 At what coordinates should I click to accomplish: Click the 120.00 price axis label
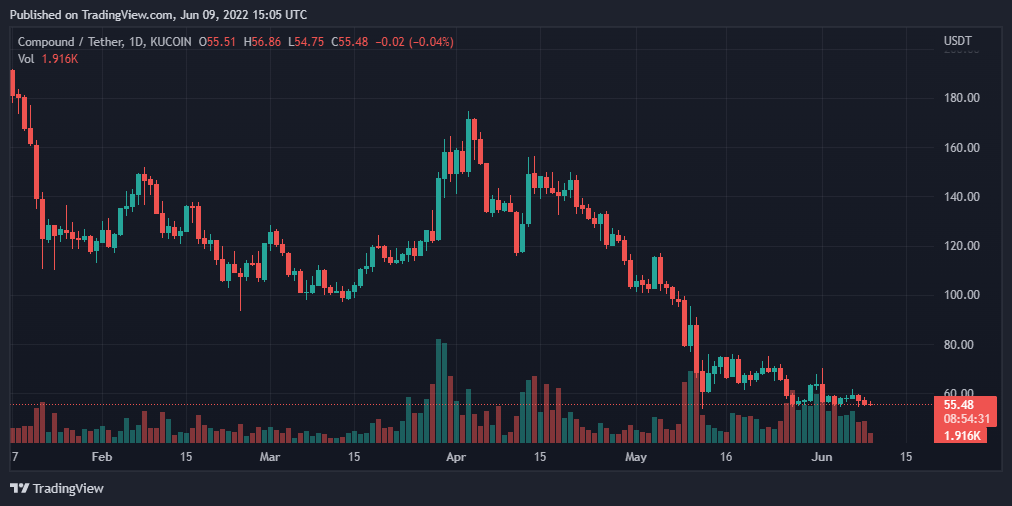(962, 245)
